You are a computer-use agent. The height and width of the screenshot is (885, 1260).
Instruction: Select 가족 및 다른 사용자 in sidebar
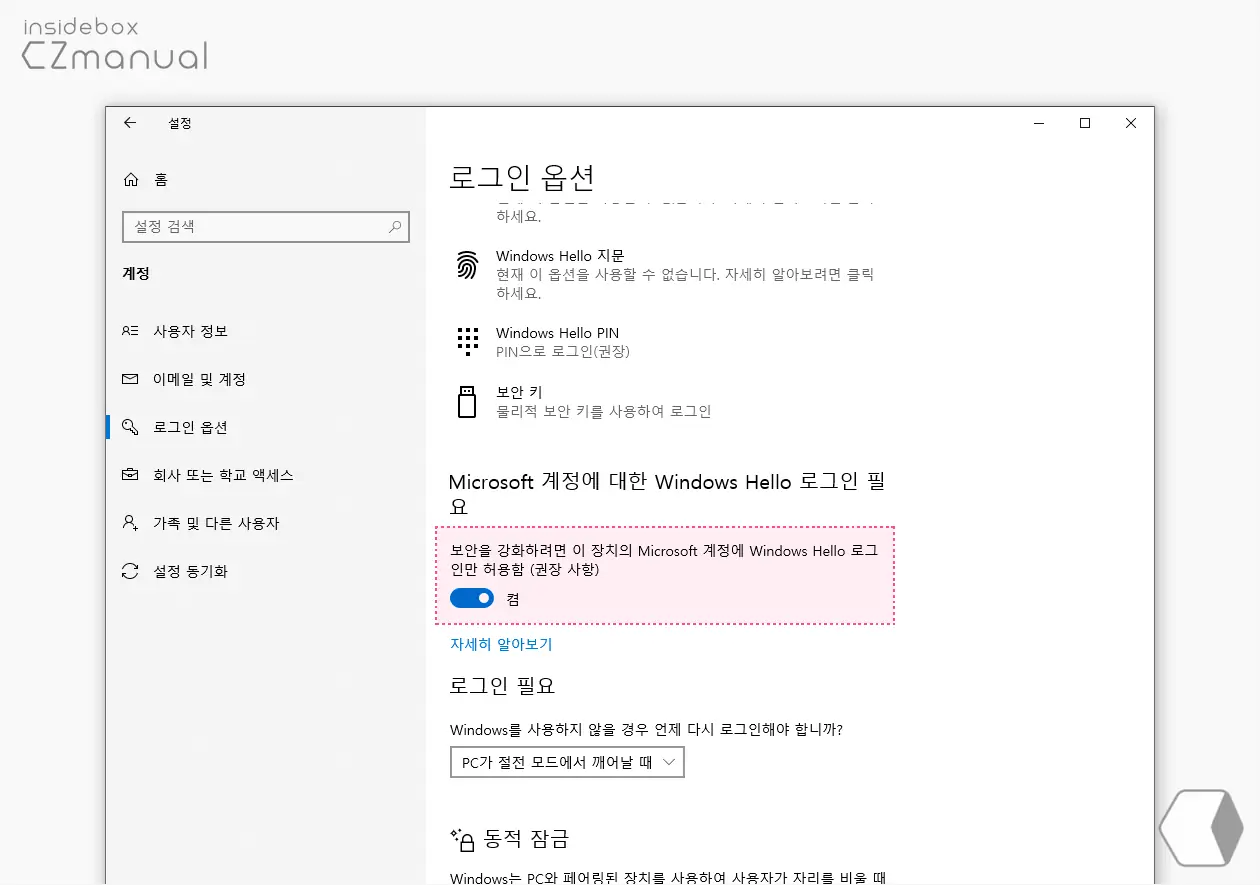[216, 523]
